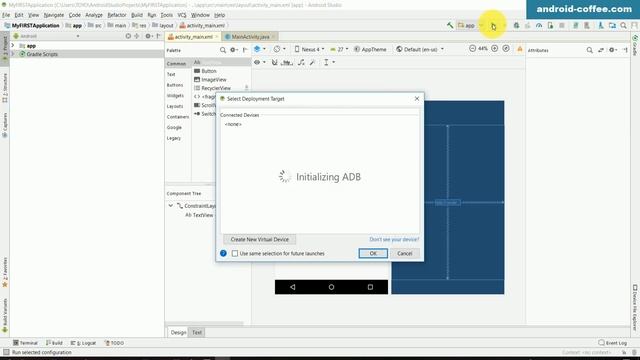
Task: Open the design surface layers dropdown
Action: point(260,49)
